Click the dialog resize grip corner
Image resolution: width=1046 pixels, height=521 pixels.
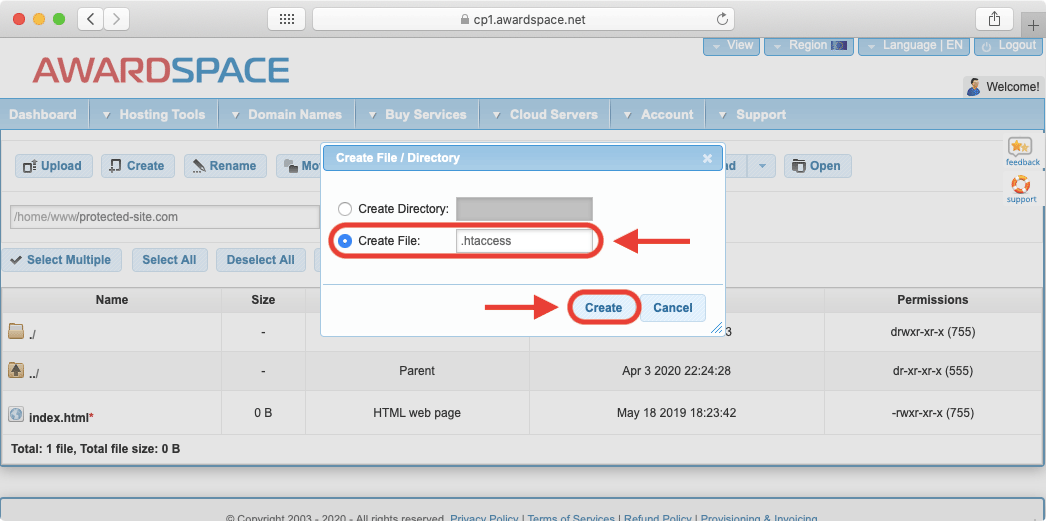point(717,328)
